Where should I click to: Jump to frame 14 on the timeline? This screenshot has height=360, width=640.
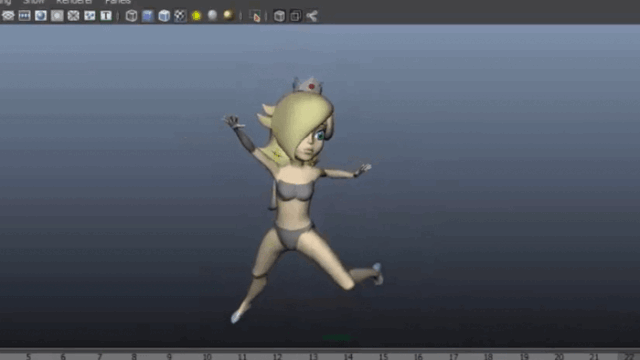348,356
